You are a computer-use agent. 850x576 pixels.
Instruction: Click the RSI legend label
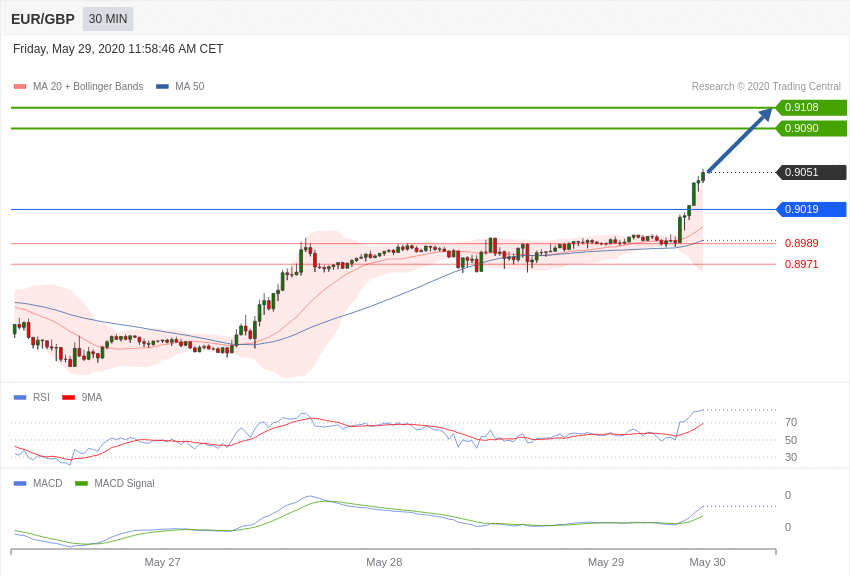(41, 397)
